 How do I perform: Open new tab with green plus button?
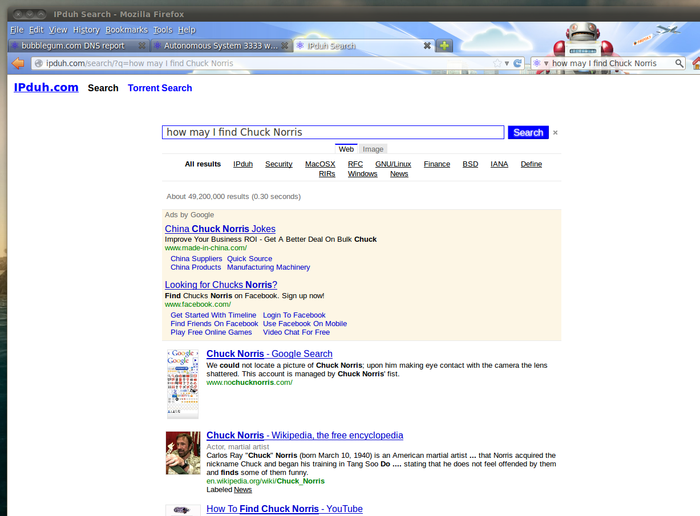click(444, 46)
